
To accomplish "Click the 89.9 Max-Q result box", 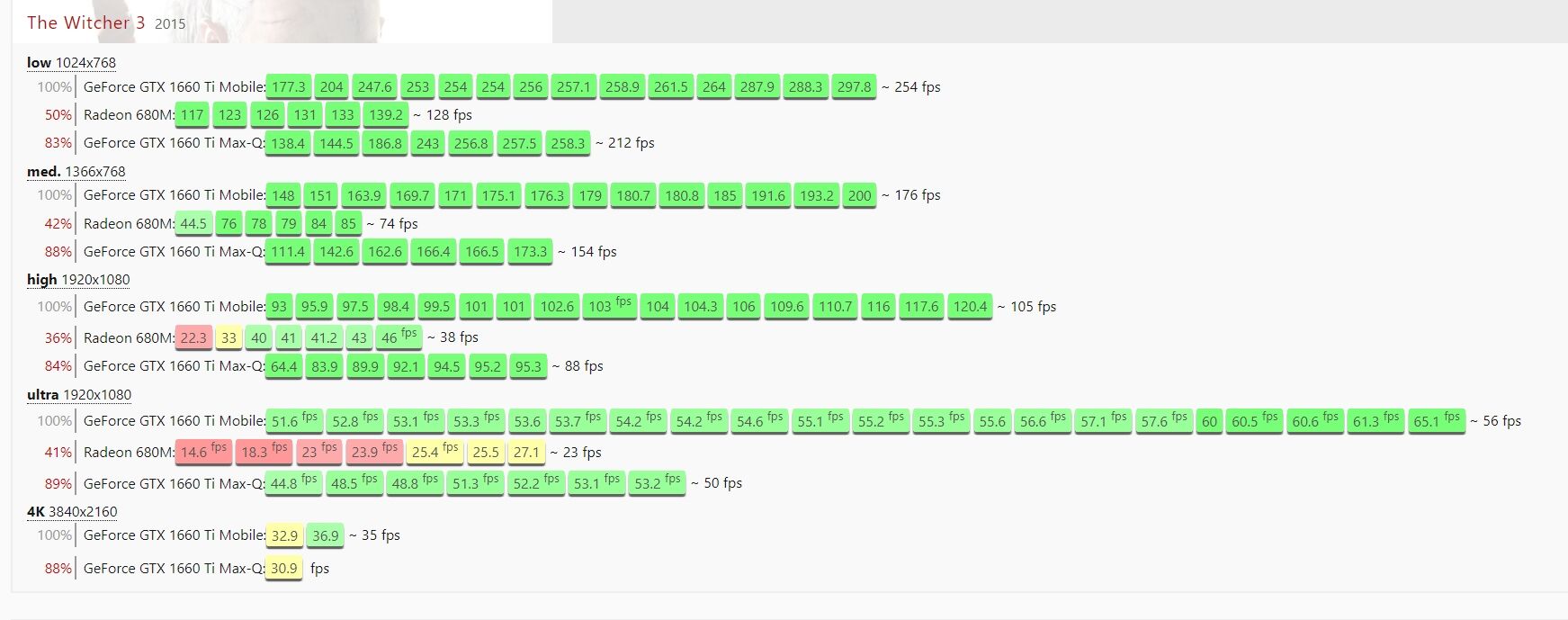I will [x=365, y=366].
